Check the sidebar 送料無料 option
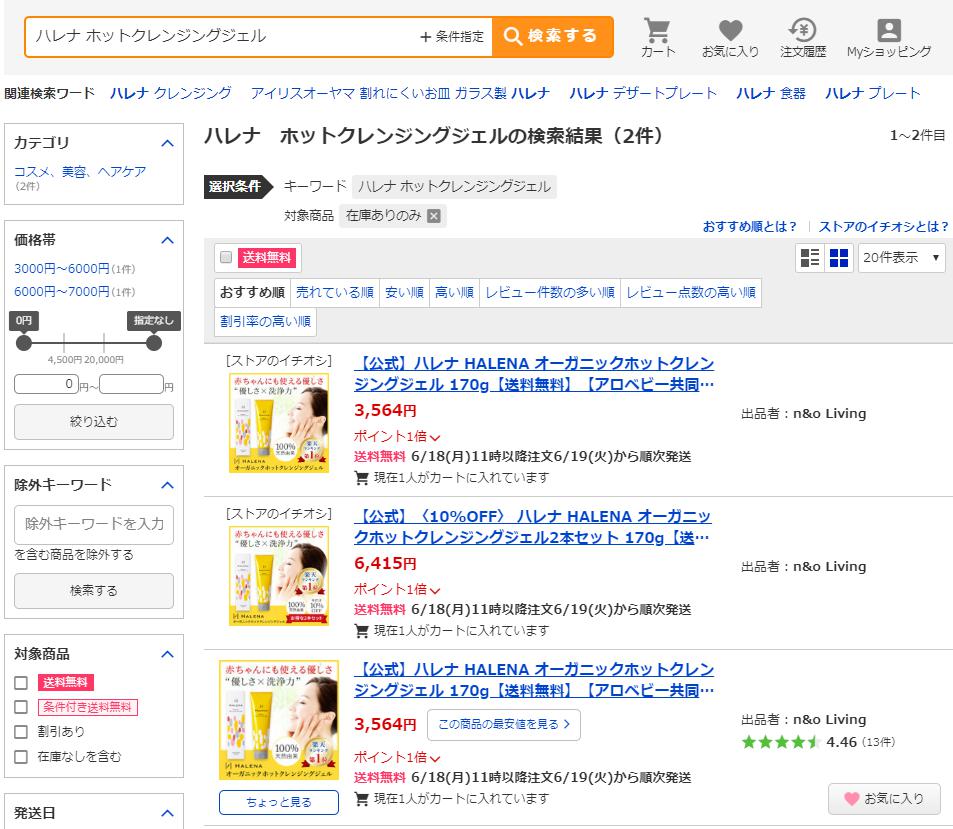Image resolution: width=953 pixels, height=829 pixels. coord(21,683)
